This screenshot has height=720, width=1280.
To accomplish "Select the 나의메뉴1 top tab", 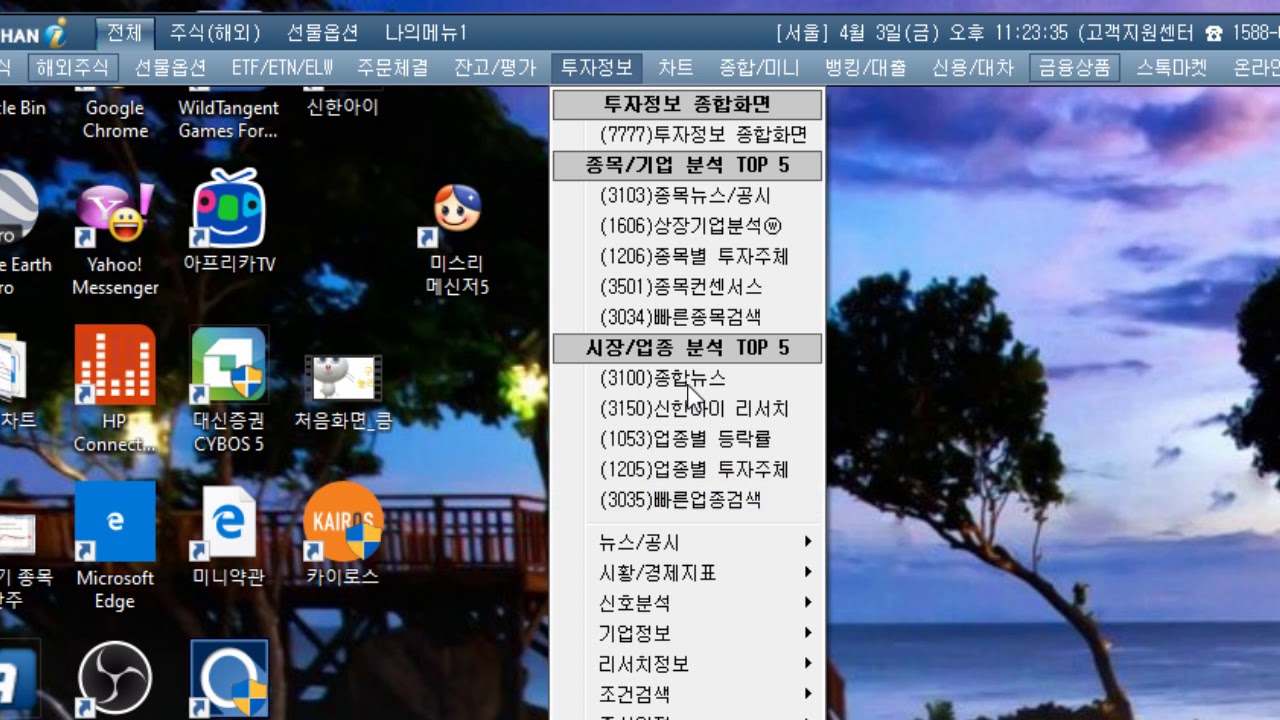I will (x=426, y=33).
